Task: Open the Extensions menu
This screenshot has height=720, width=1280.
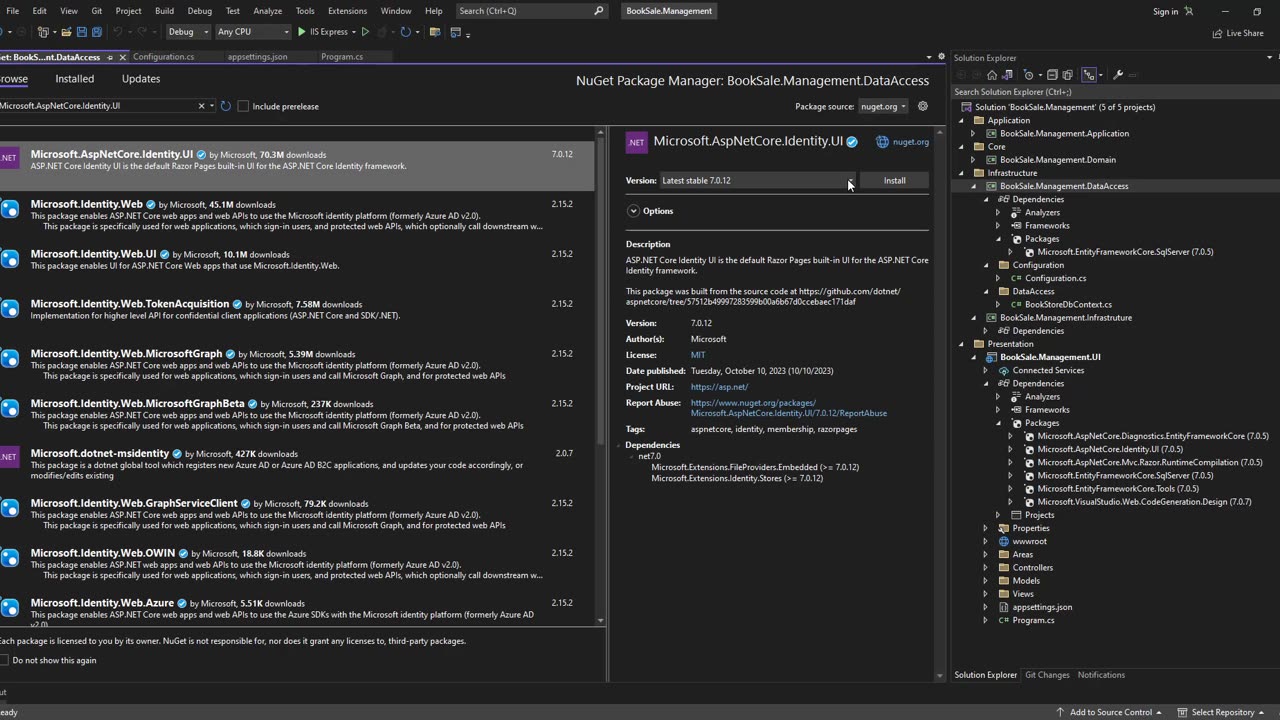Action: pos(347,11)
